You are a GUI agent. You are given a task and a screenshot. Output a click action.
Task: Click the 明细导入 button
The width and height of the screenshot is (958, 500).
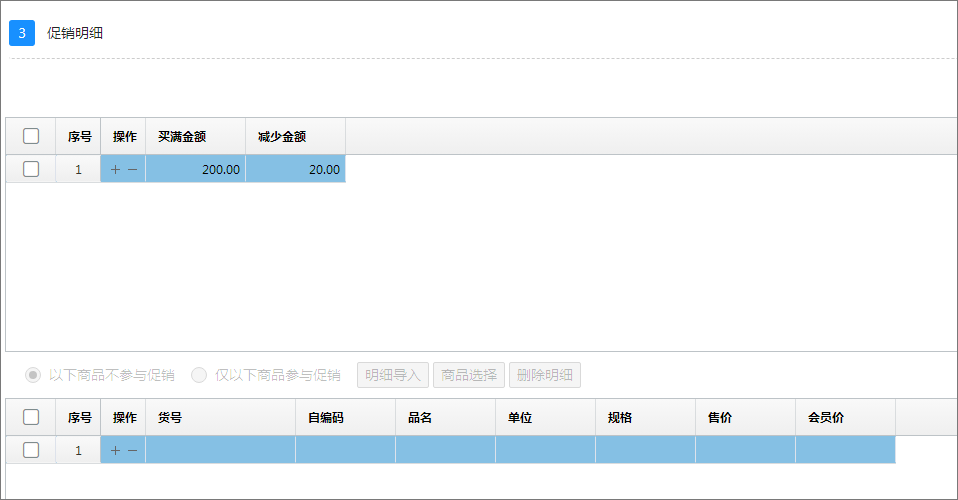click(x=393, y=375)
